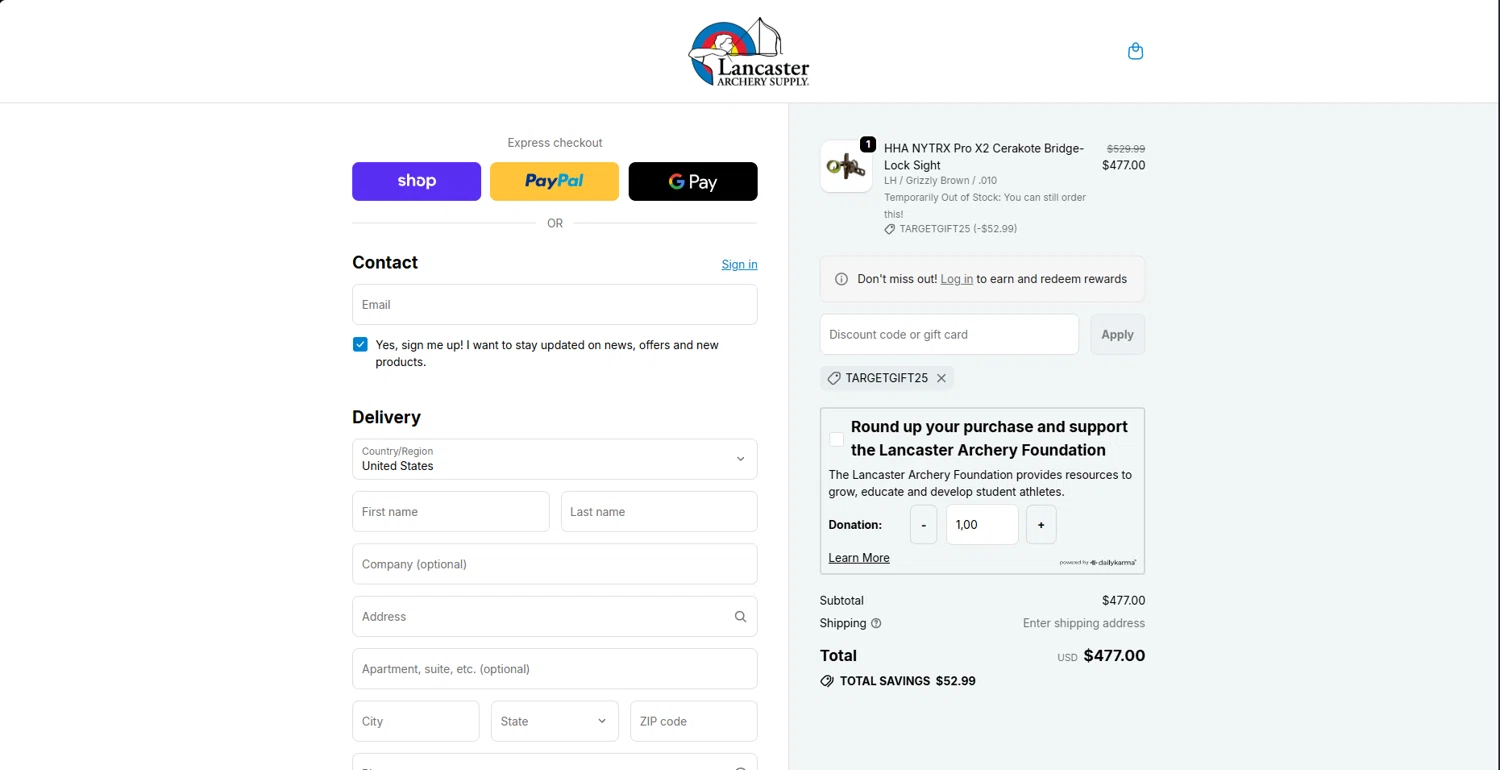Image resolution: width=1500 pixels, height=770 pixels.
Task: Click the Lancaster Archery Supply logo
Action: (x=749, y=52)
